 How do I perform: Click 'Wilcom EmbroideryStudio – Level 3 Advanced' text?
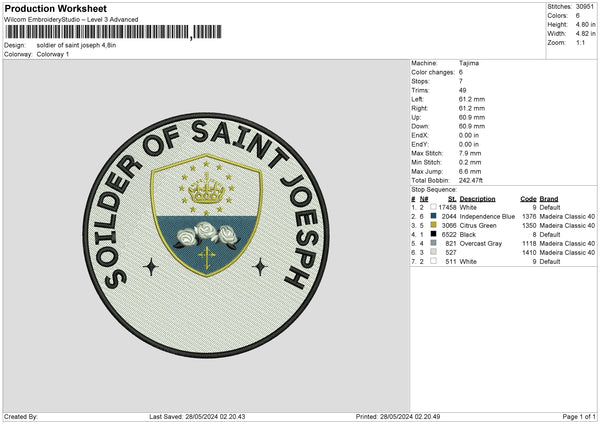coord(71,20)
